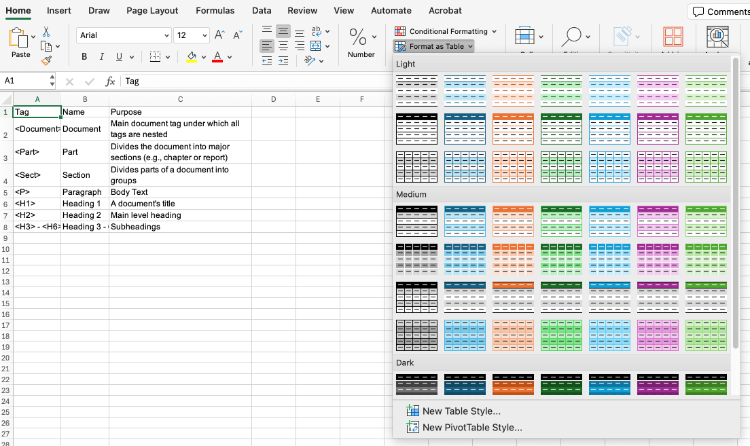750x446 pixels.
Task: Toggle Bold formatting
Action: pos(85,57)
